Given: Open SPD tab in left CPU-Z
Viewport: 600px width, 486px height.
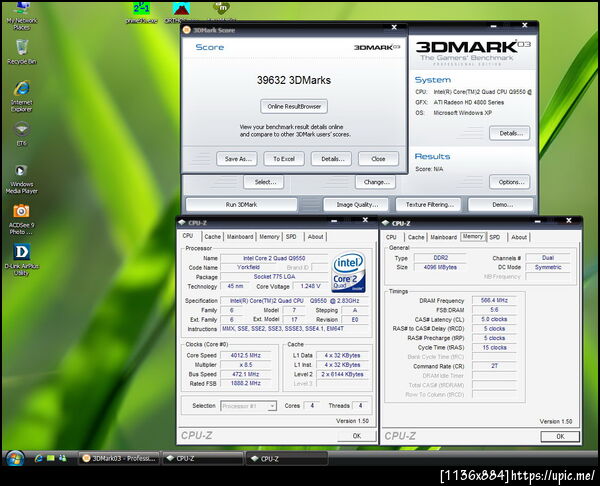Looking at the screenshot, I should (x=291, y=237).
